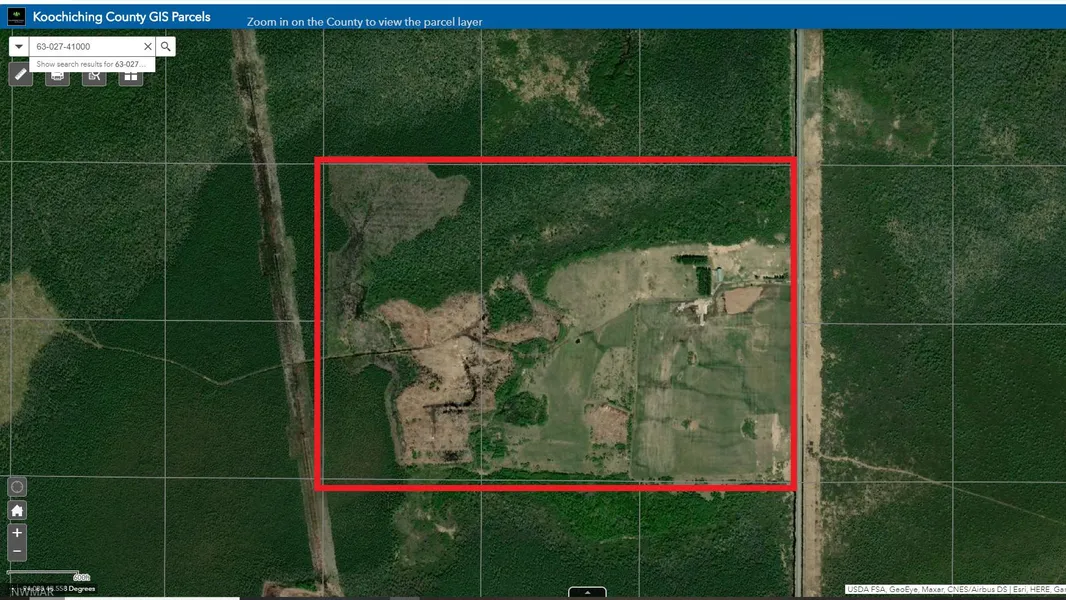Open the search source dropdown arrow
The height and width of the screenshot is (600, 1066).
click(19, 47)
